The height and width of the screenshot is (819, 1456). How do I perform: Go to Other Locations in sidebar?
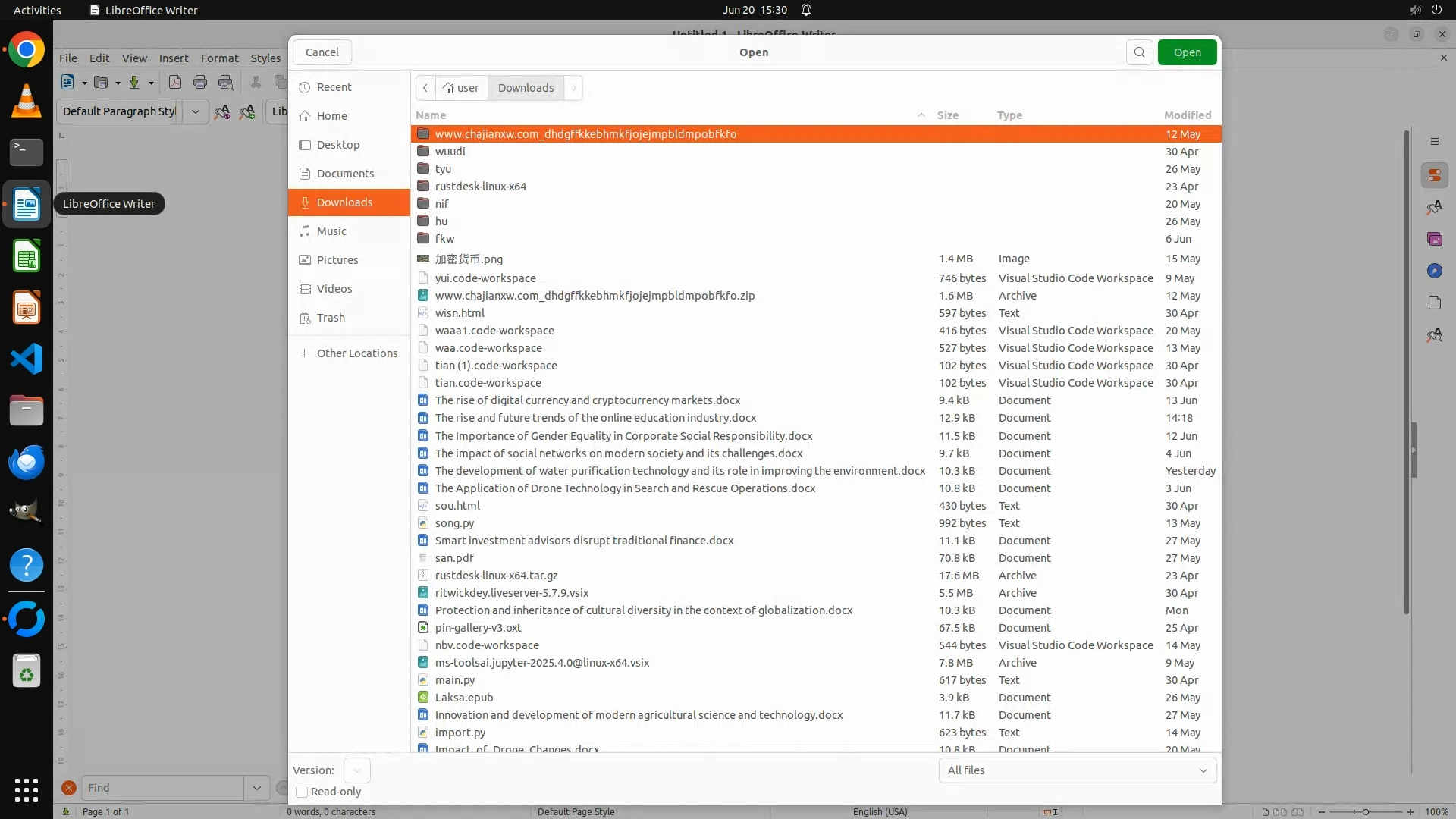click(356, 353)
